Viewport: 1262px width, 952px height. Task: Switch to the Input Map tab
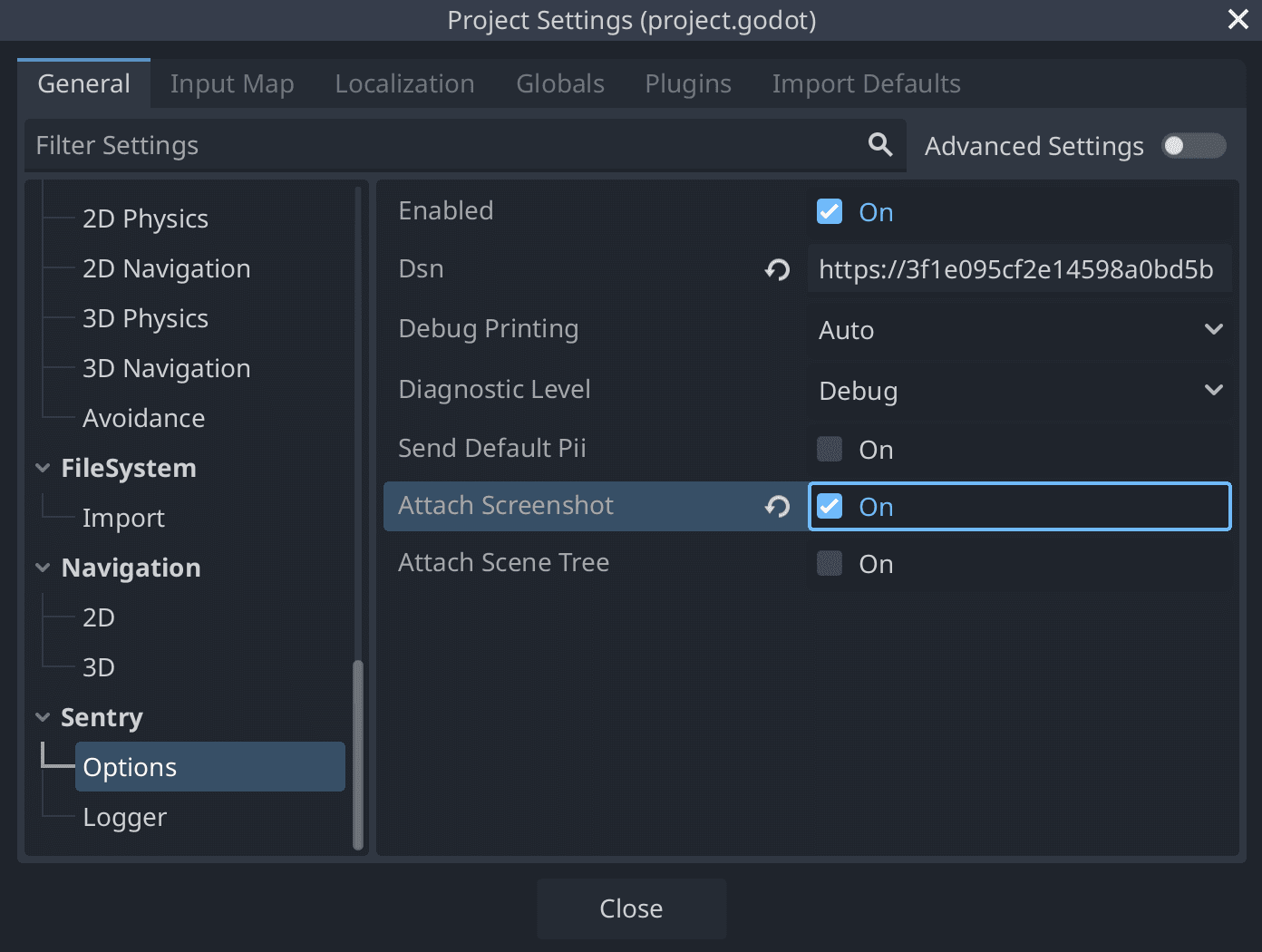pyautogui.click(x=232, y=83)
